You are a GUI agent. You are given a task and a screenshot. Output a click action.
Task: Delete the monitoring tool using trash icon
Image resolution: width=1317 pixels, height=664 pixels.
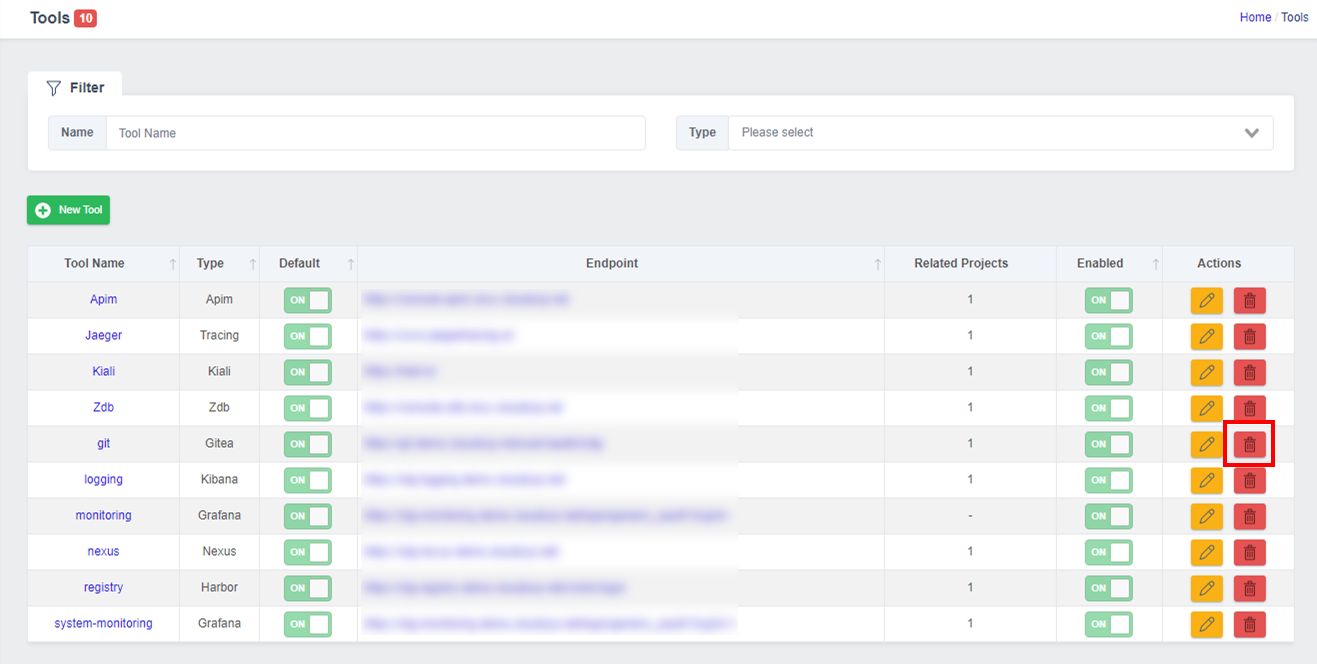(x=1250, y=516)
